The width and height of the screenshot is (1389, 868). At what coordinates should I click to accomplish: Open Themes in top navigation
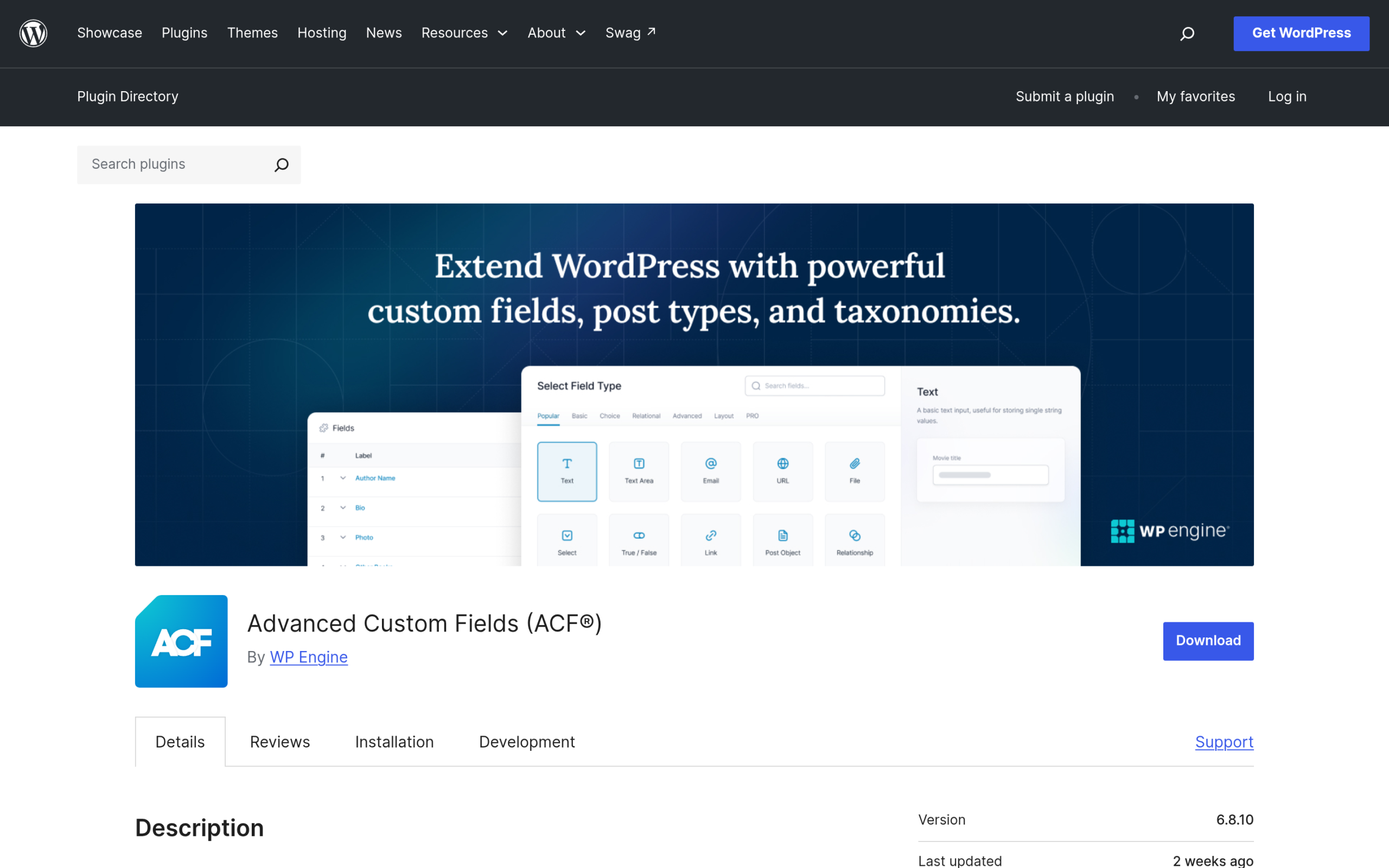coord(252,33)
